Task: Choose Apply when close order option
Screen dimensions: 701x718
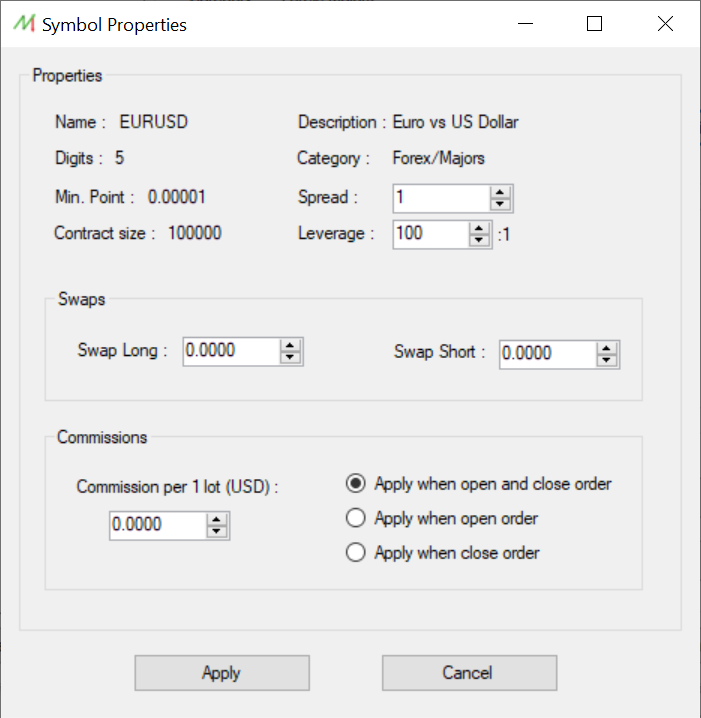Action: tap(443, 553)
